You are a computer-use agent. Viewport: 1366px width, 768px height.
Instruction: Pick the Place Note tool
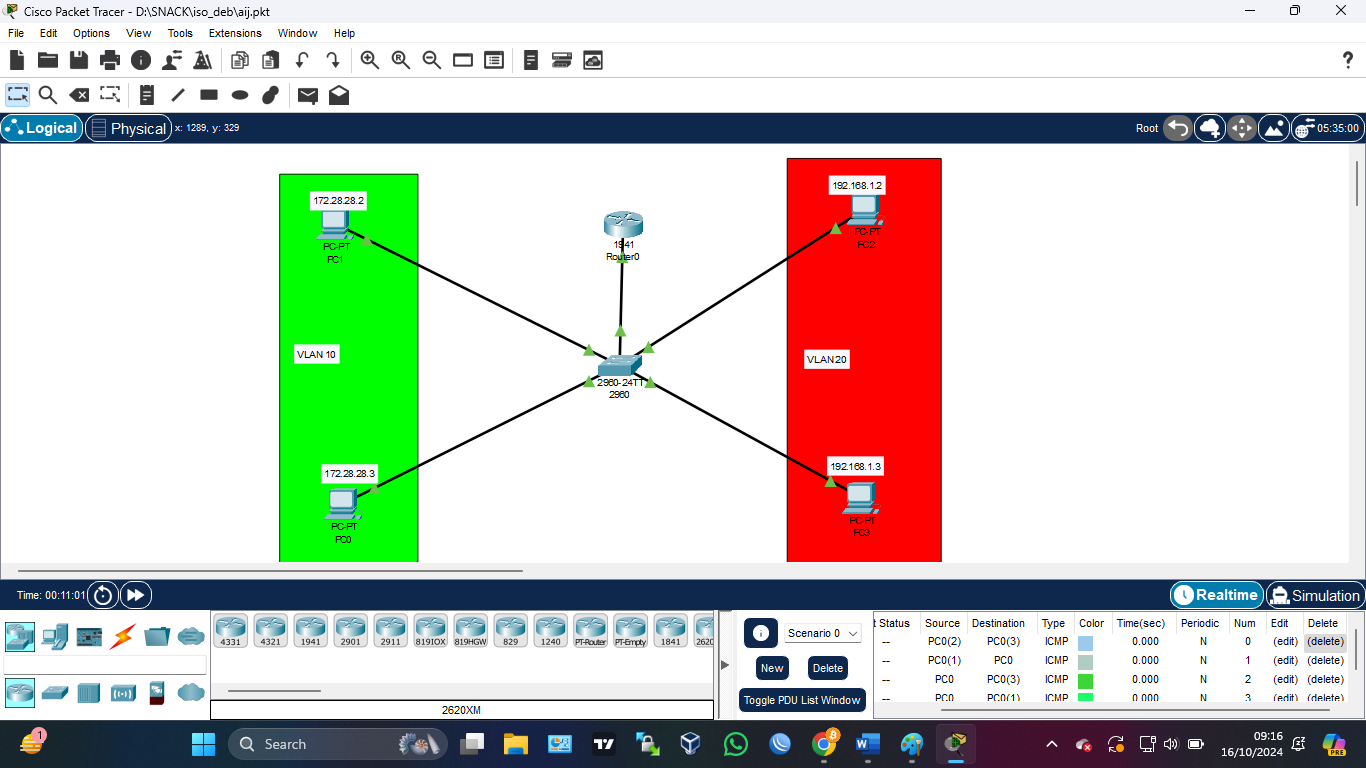pos(147,95)
